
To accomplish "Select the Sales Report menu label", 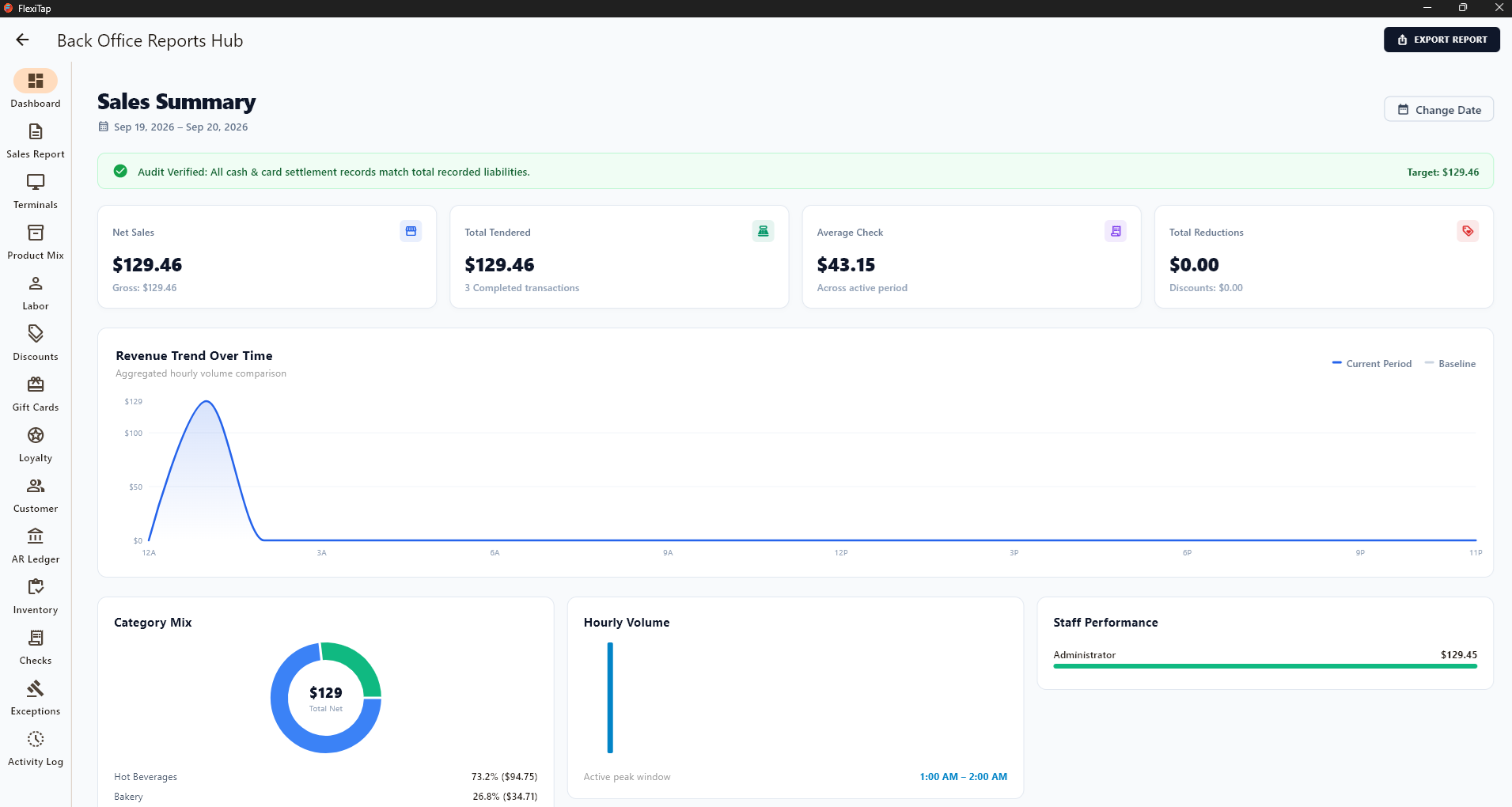I will pyautogui.click(x=36, y=154).
